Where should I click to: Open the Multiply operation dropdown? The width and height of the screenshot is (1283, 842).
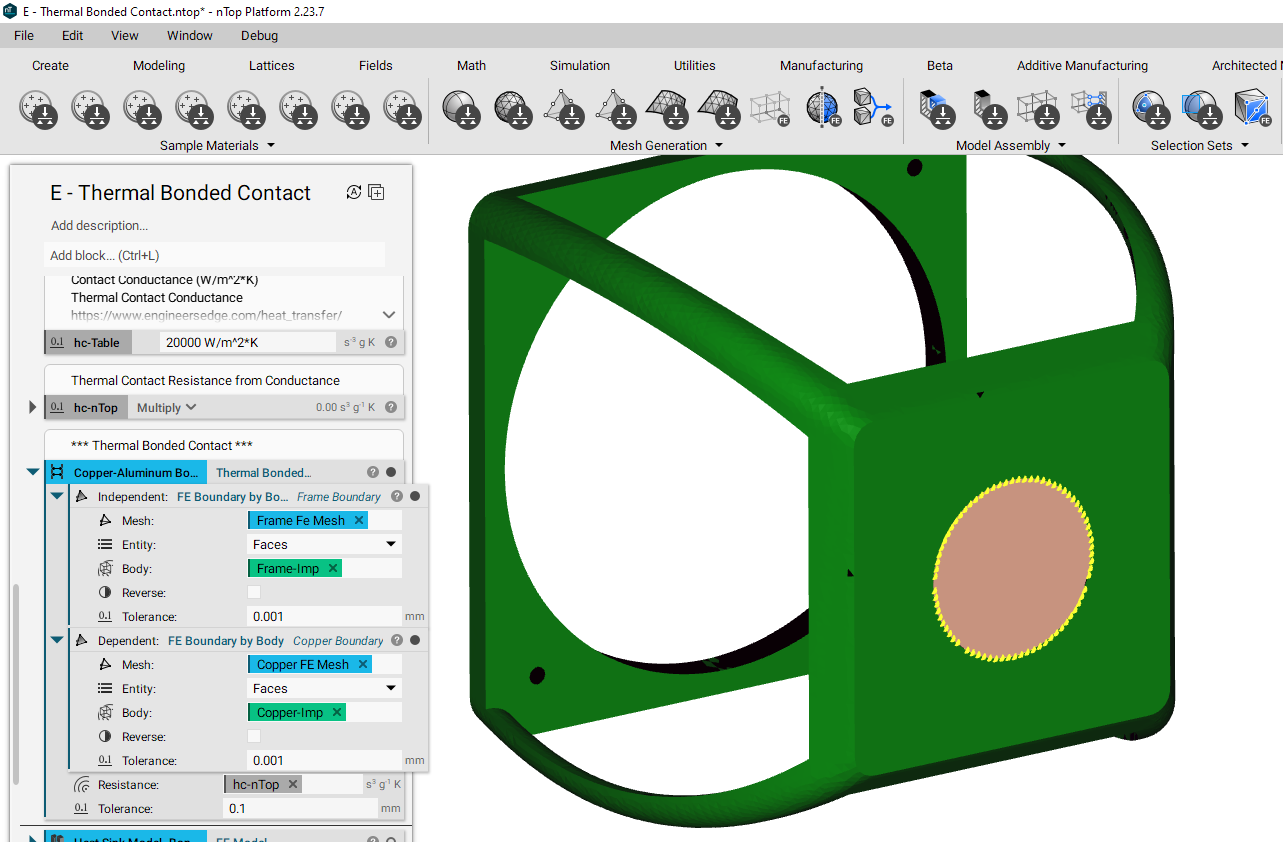167,407
